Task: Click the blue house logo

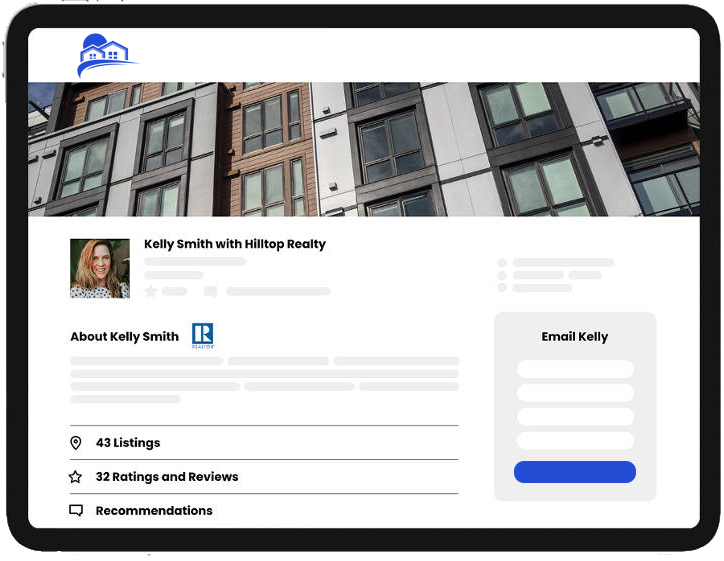Action: [x=104, y=55]
